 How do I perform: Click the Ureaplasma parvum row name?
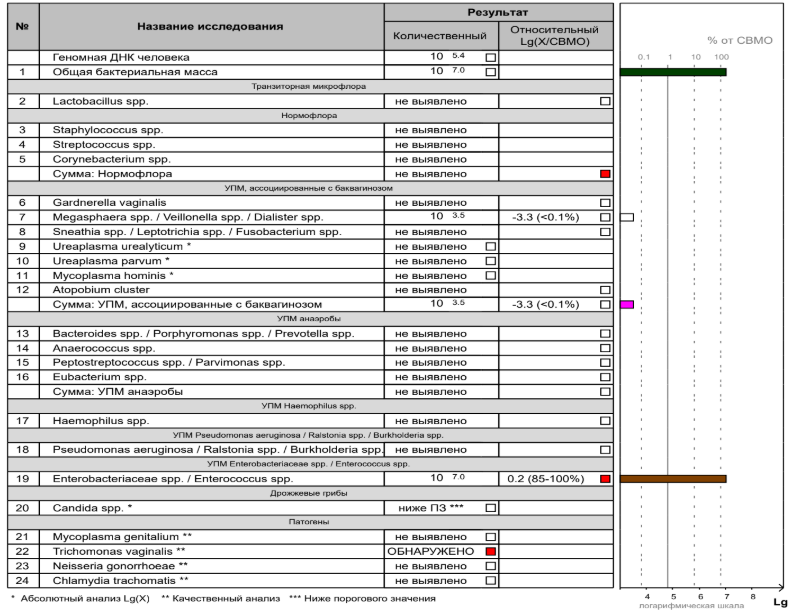click(x=111, y=261)
